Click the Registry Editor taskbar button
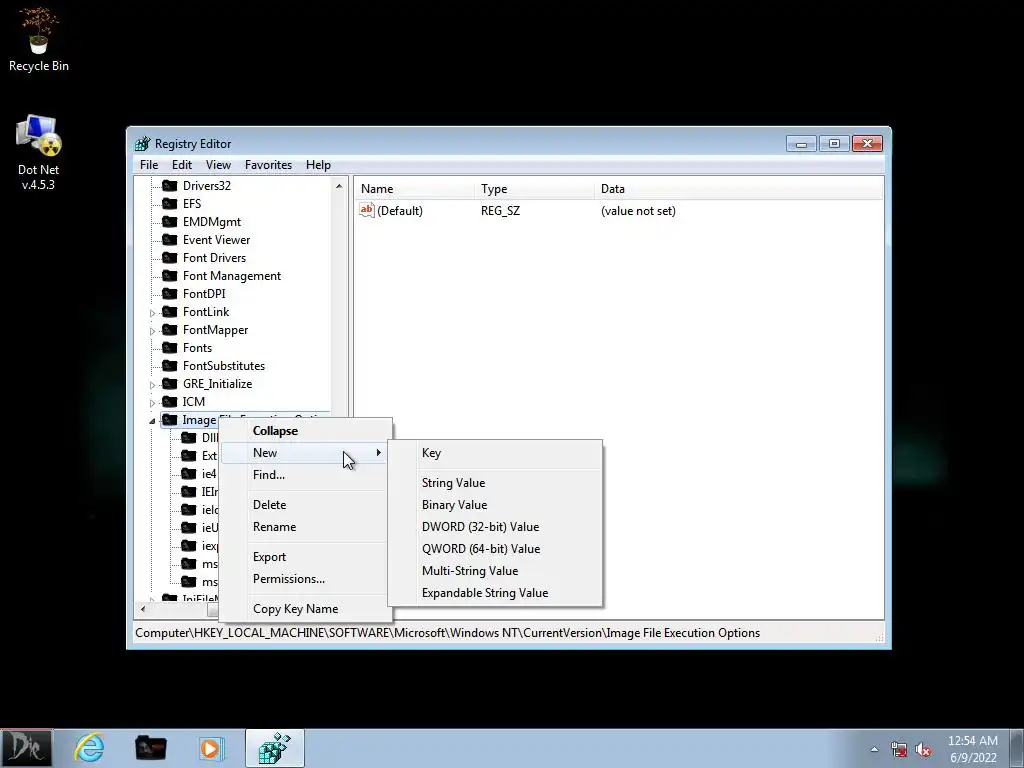 click(x=274, y=748)
